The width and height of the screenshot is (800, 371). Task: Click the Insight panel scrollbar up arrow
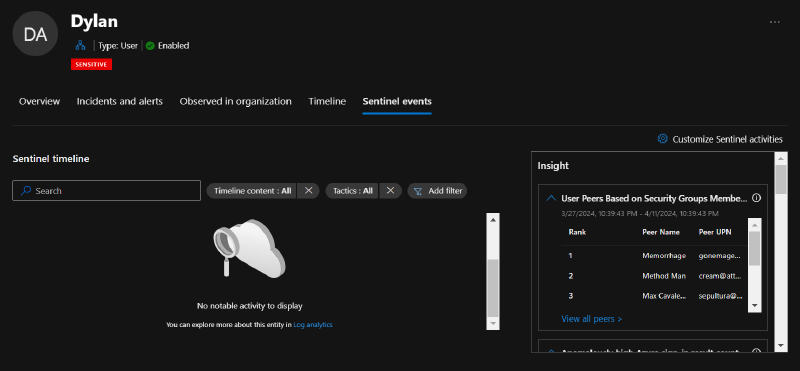pos(780,158)
